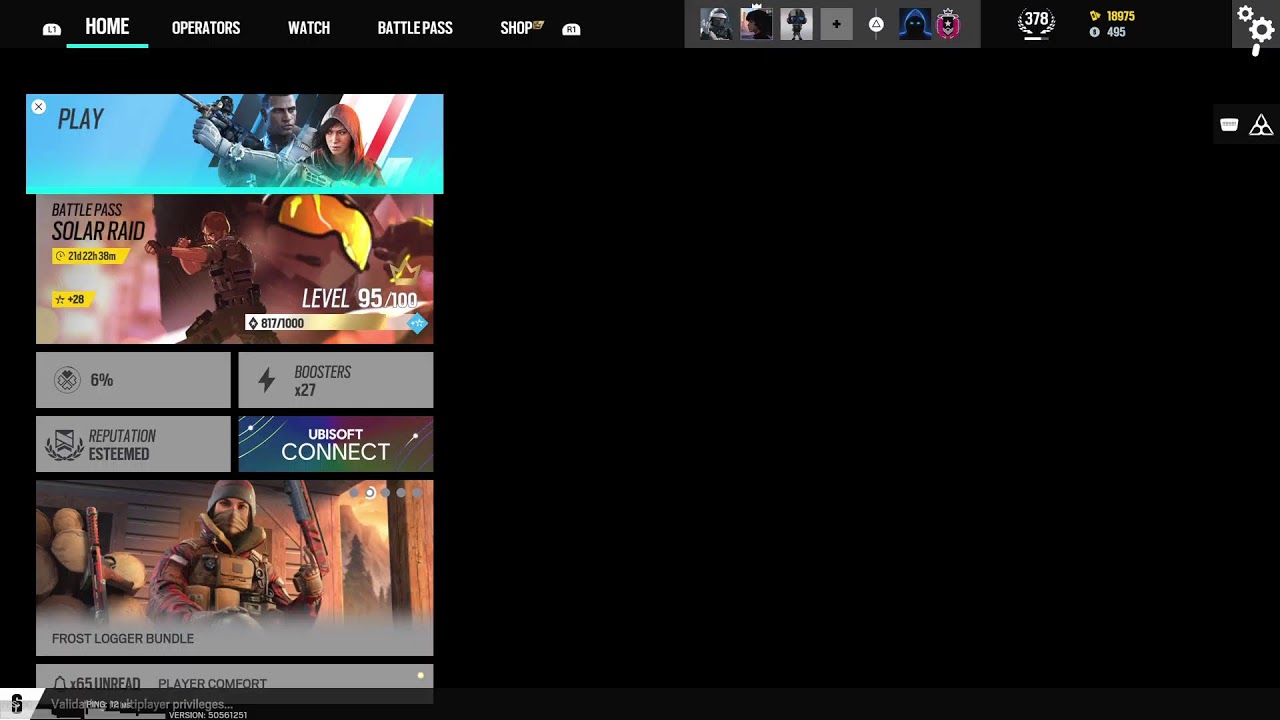Image resolution: width=1280 pixels, height=720 pixels.
Task: Open the Boosters x27 tile
Action: [x=335, y=380]
